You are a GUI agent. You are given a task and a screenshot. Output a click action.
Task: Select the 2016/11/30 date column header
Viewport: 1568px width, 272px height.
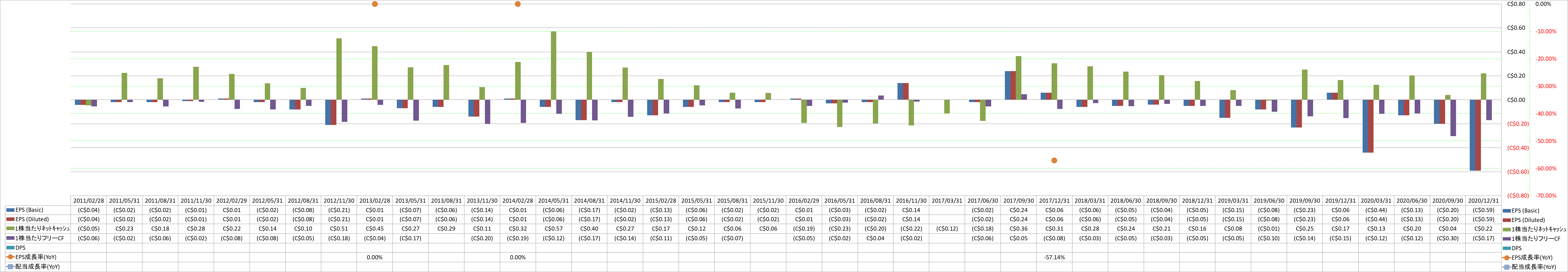point(911,201)
